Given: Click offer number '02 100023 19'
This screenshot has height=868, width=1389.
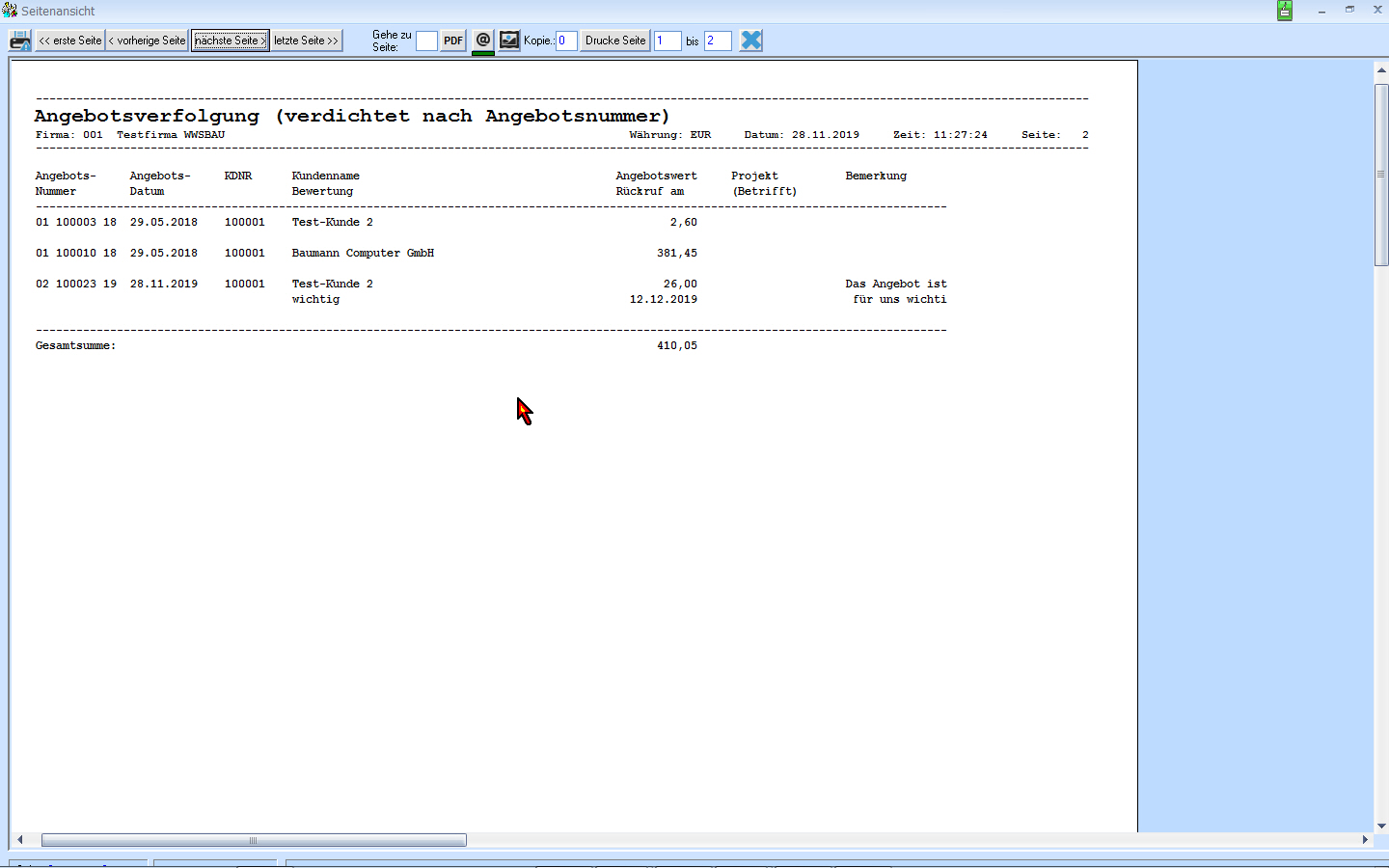Looking at the screenshot, I should click(76, 284).
